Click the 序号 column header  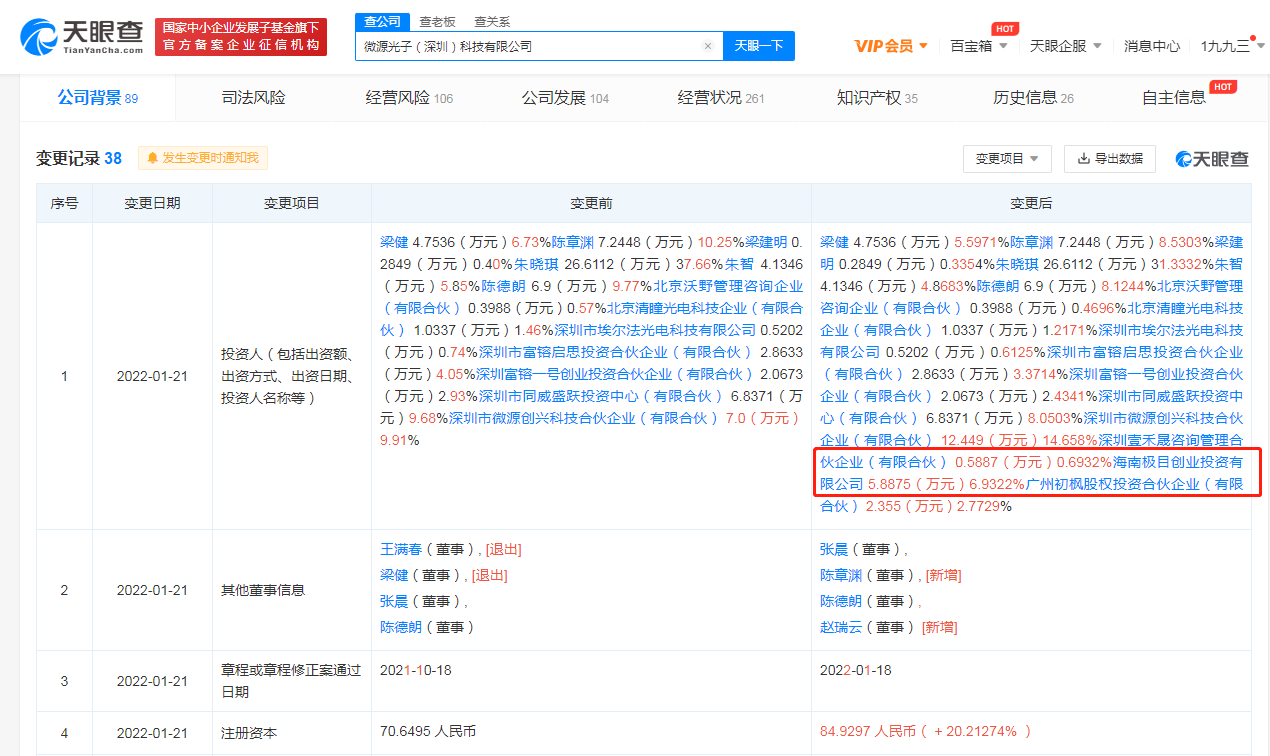[x=65, y=203]
